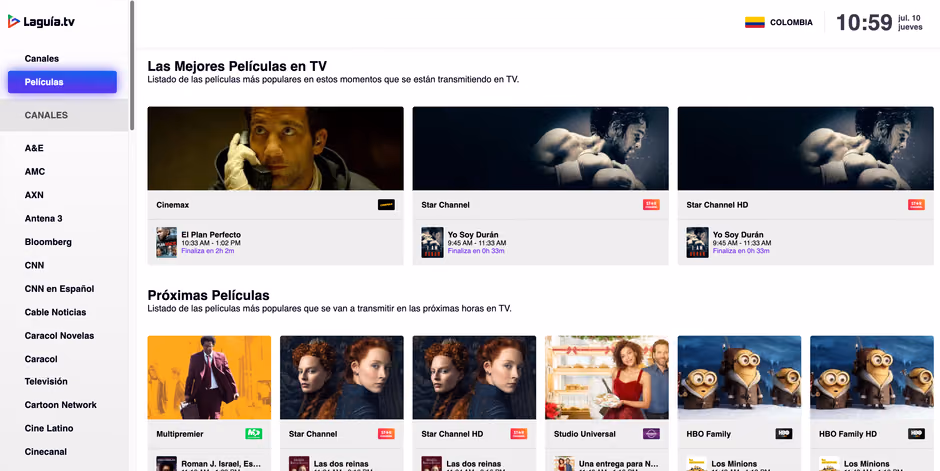
Task: Open the Cinemax movie banner image
Action: pyautogui.click(x=276, y=149)
